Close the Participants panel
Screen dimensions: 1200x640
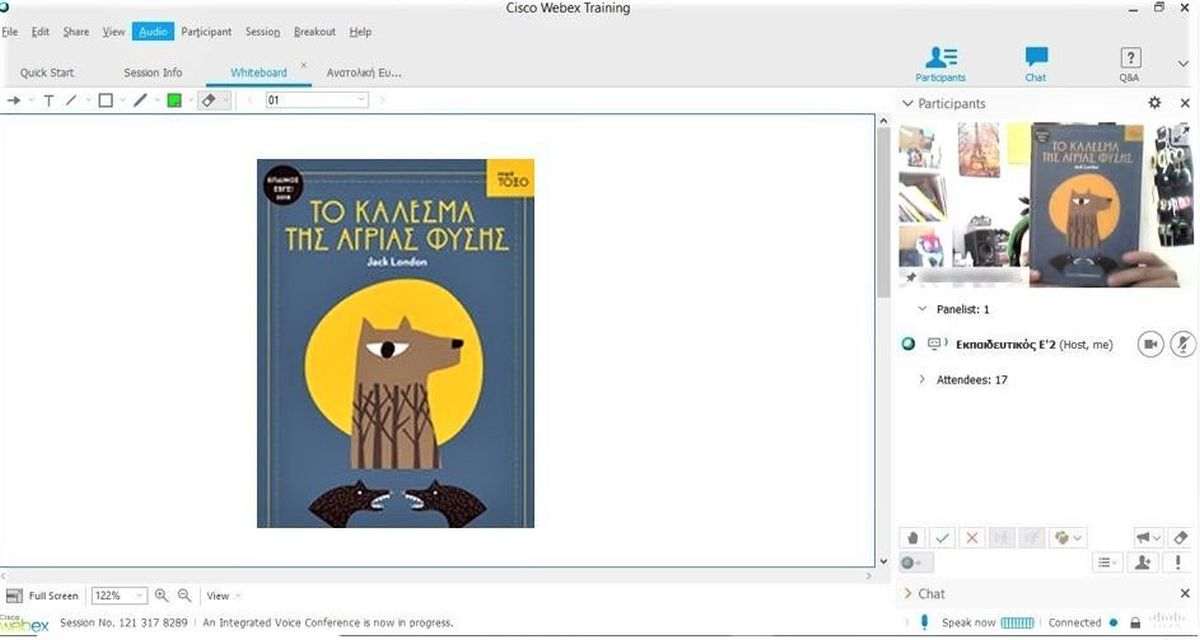(1183, 103)
